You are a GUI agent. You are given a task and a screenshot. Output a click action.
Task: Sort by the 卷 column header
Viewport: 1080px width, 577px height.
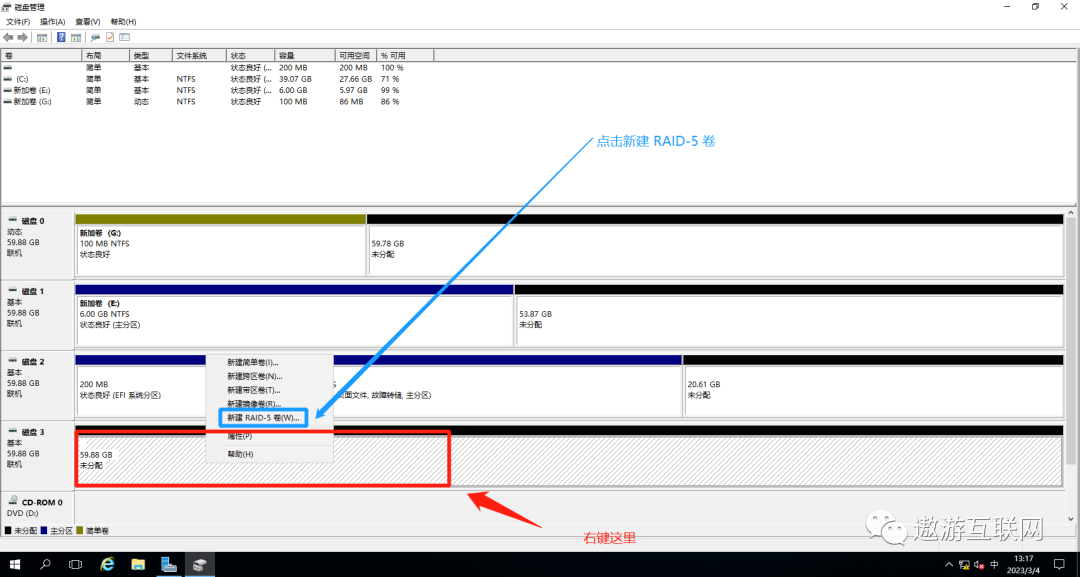point(41,55)
